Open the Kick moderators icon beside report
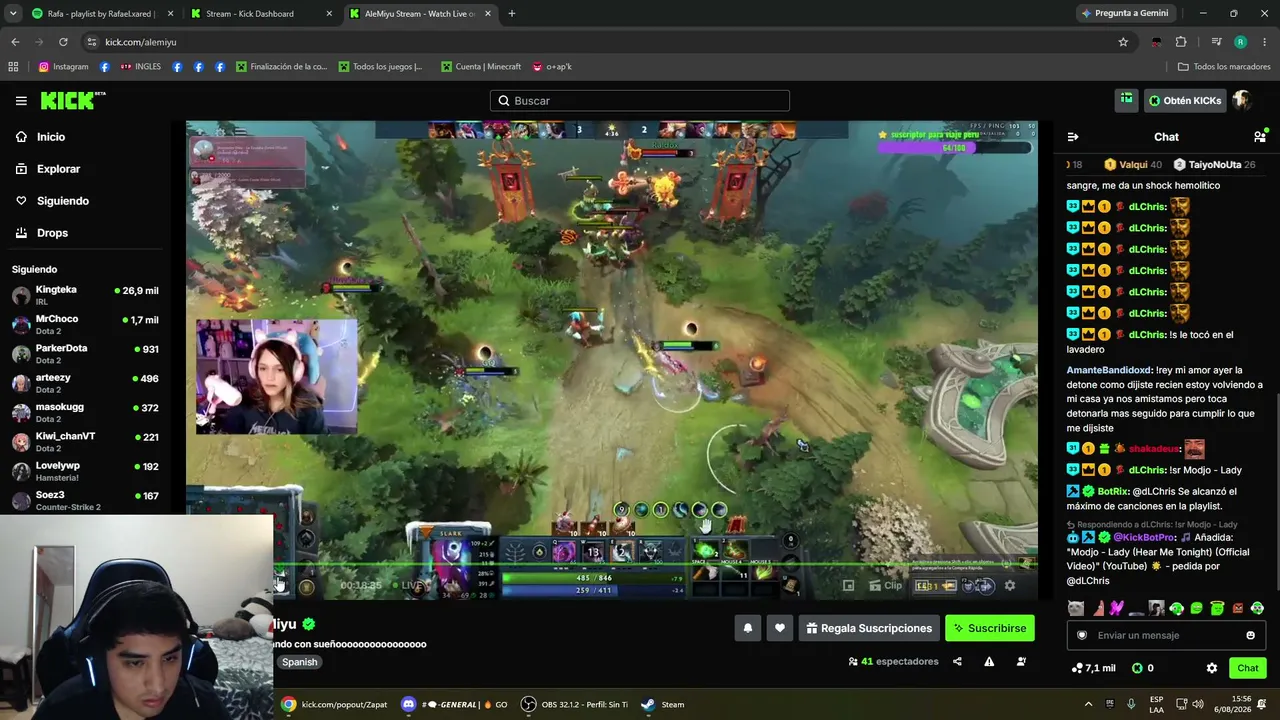Viewport: 1280px width, 720px height. pos(1021,661)
